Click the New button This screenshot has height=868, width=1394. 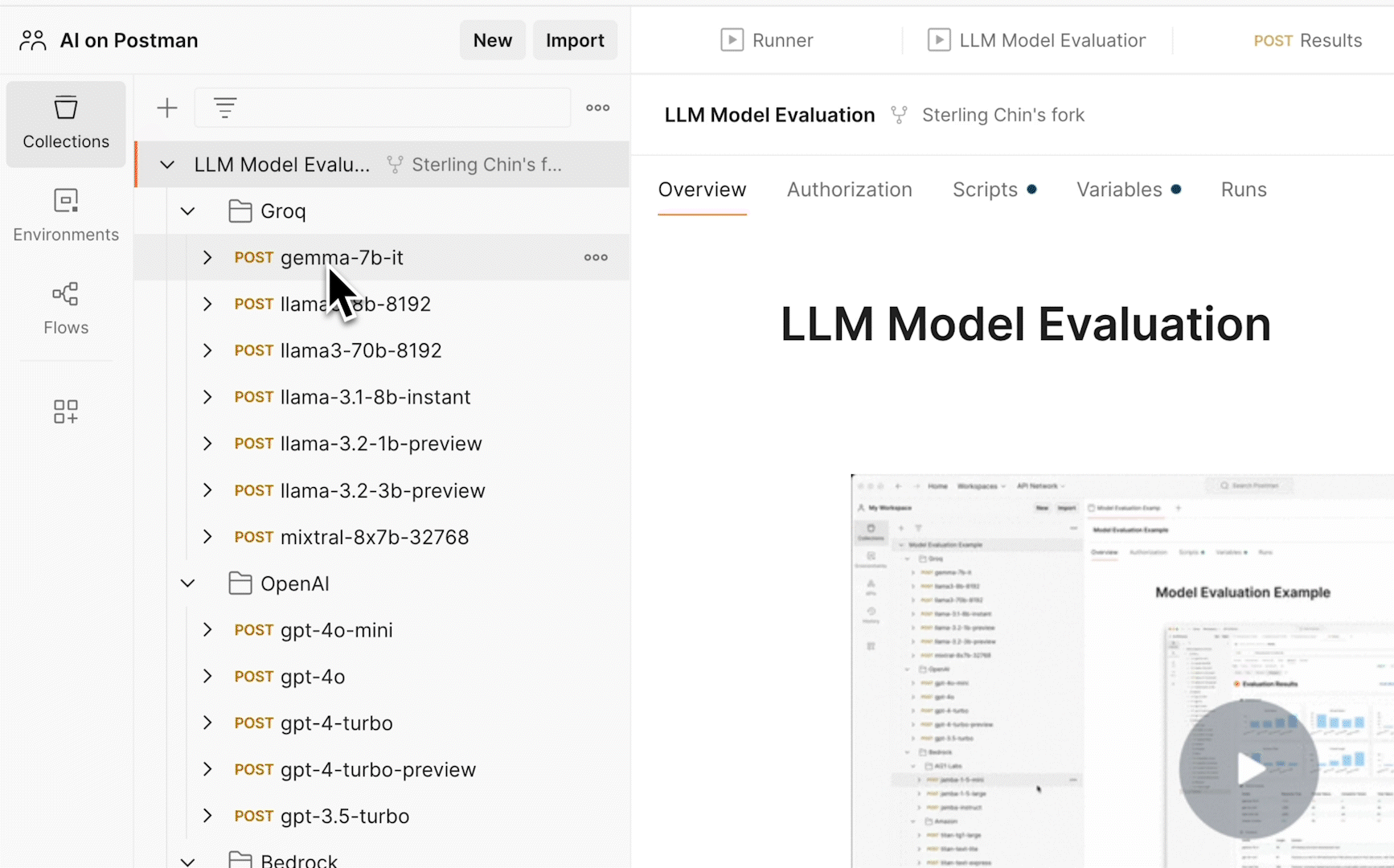click(x=492, y=40)
